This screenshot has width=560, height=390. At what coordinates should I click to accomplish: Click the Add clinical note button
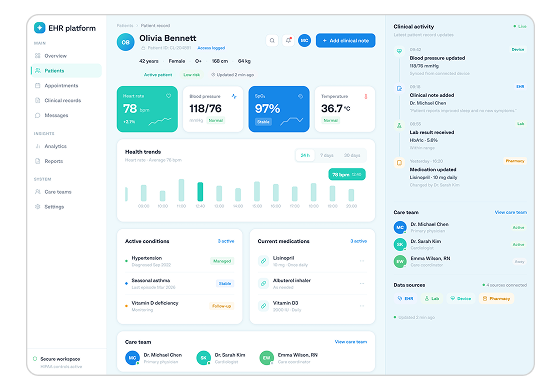pos(345,40)
